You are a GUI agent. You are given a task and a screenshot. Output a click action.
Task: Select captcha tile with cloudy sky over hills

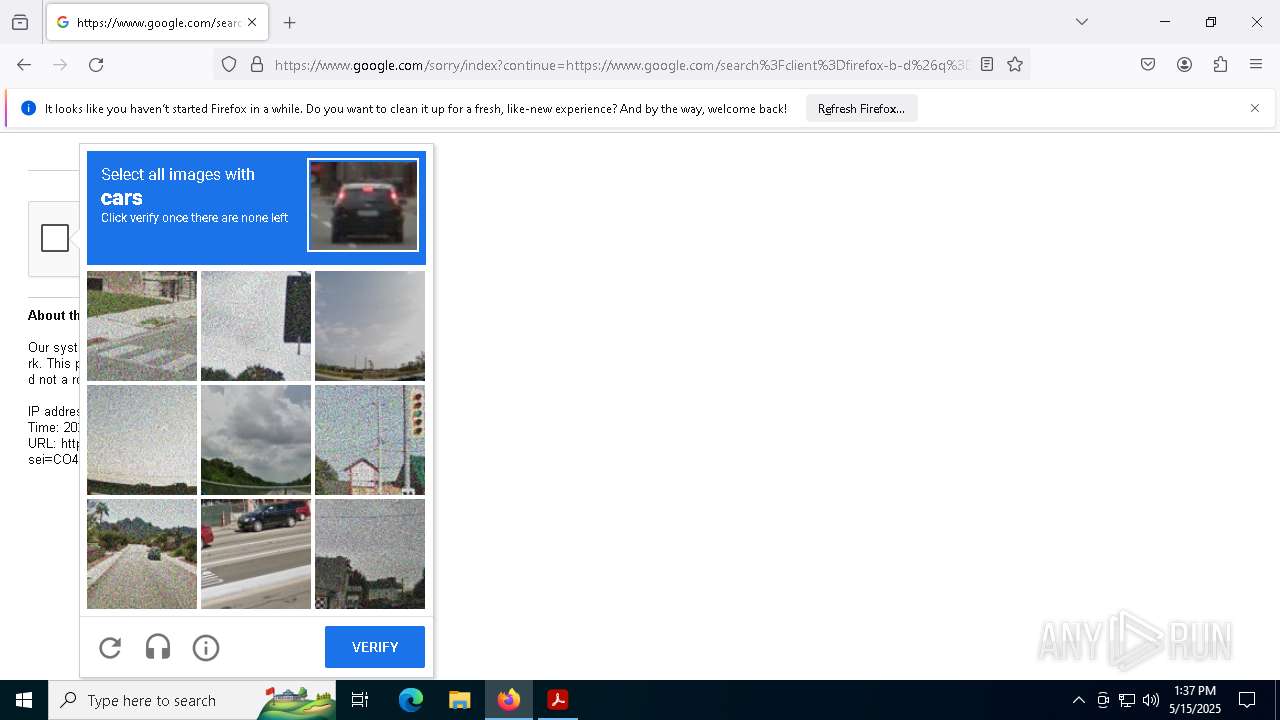point(256,440)
